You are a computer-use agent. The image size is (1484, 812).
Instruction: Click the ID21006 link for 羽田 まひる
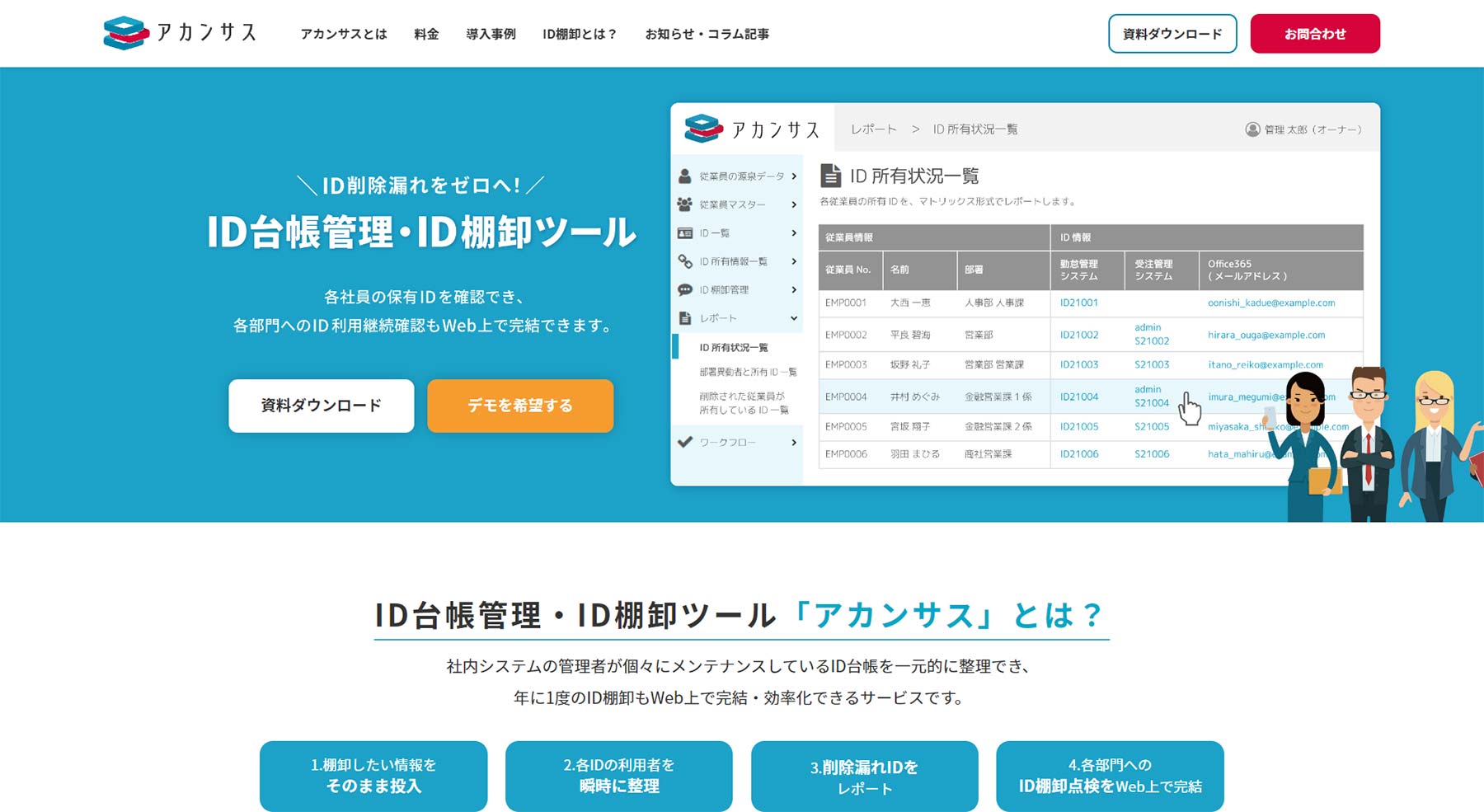(1079, 454)
